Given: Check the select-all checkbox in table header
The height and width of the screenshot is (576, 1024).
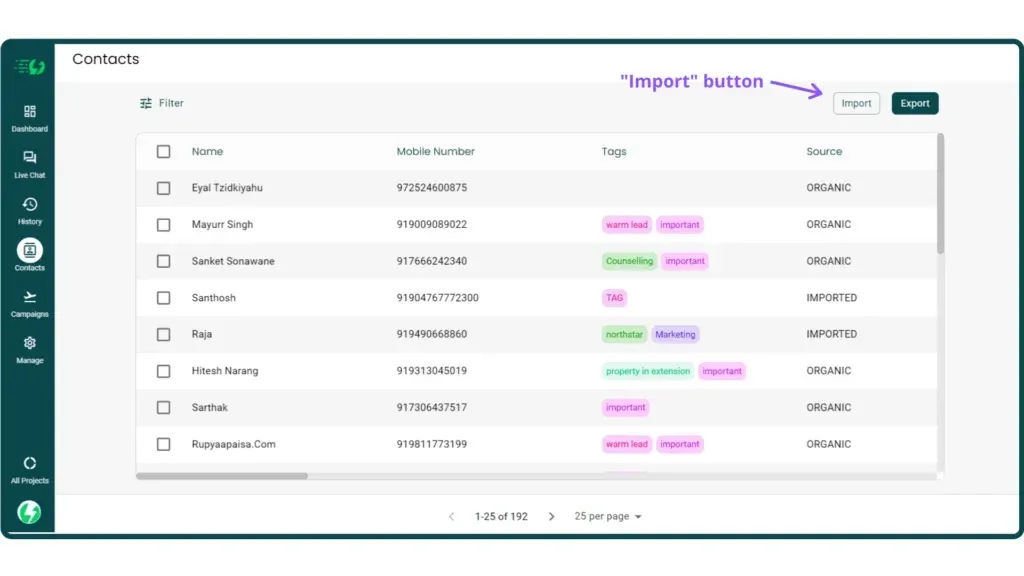Looking at the screenshot, I should pos(163,151).
